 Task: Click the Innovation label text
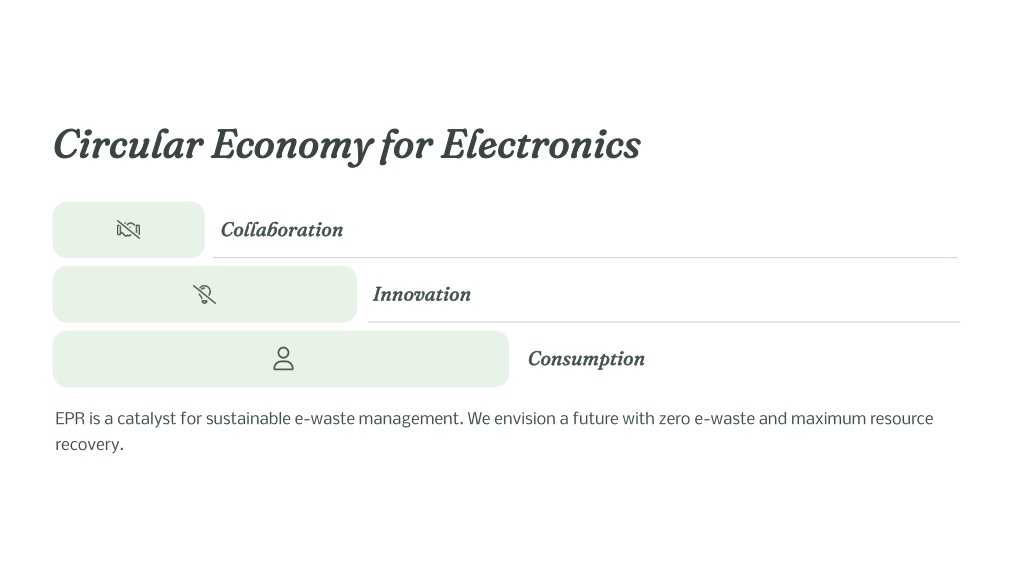422,294
